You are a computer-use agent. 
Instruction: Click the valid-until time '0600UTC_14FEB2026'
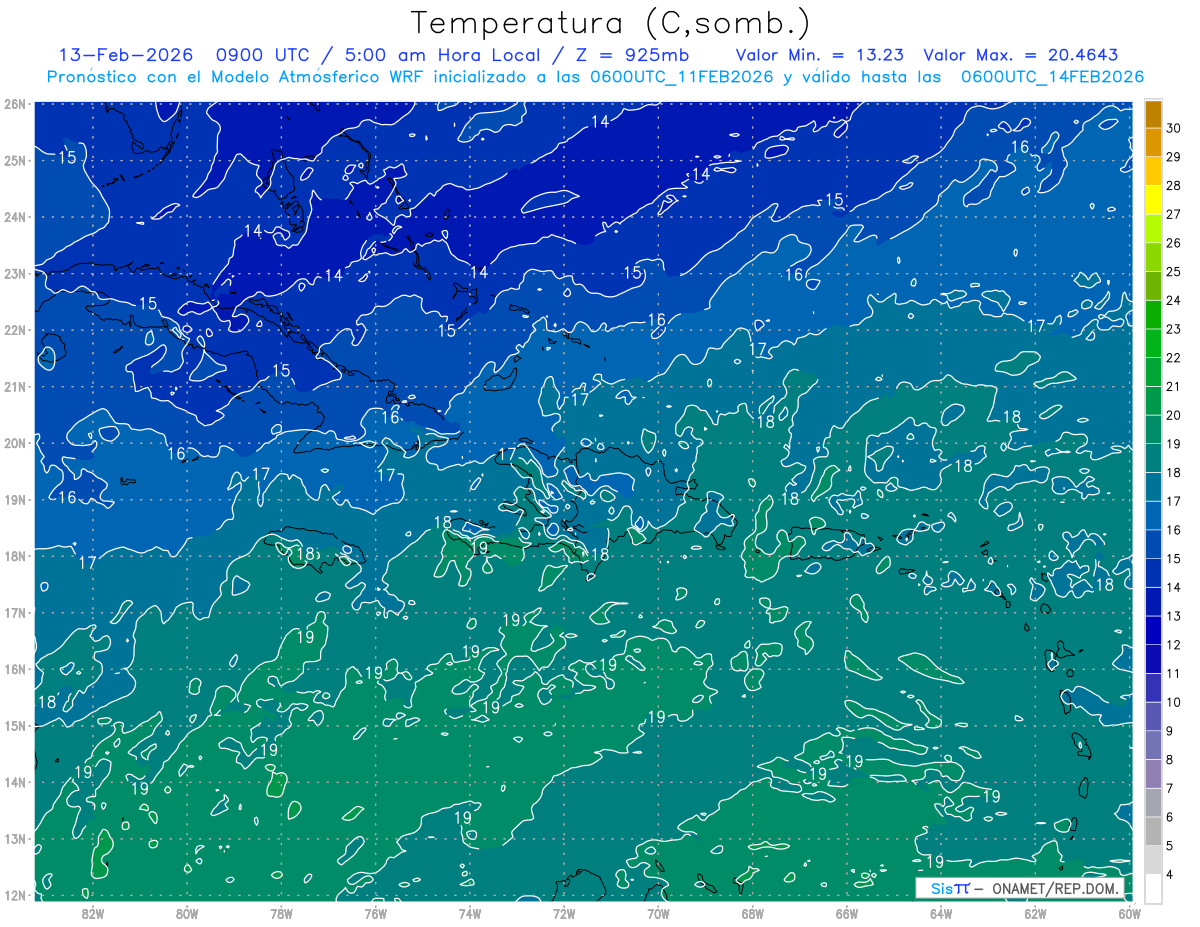(x=1052, y=76)
